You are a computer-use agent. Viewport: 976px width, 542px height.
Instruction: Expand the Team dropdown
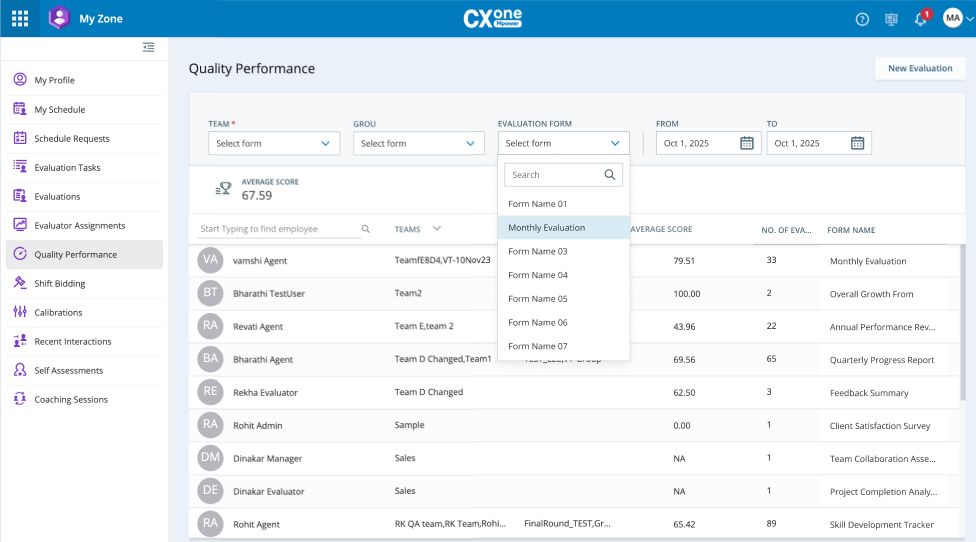(x=274, y=143)
